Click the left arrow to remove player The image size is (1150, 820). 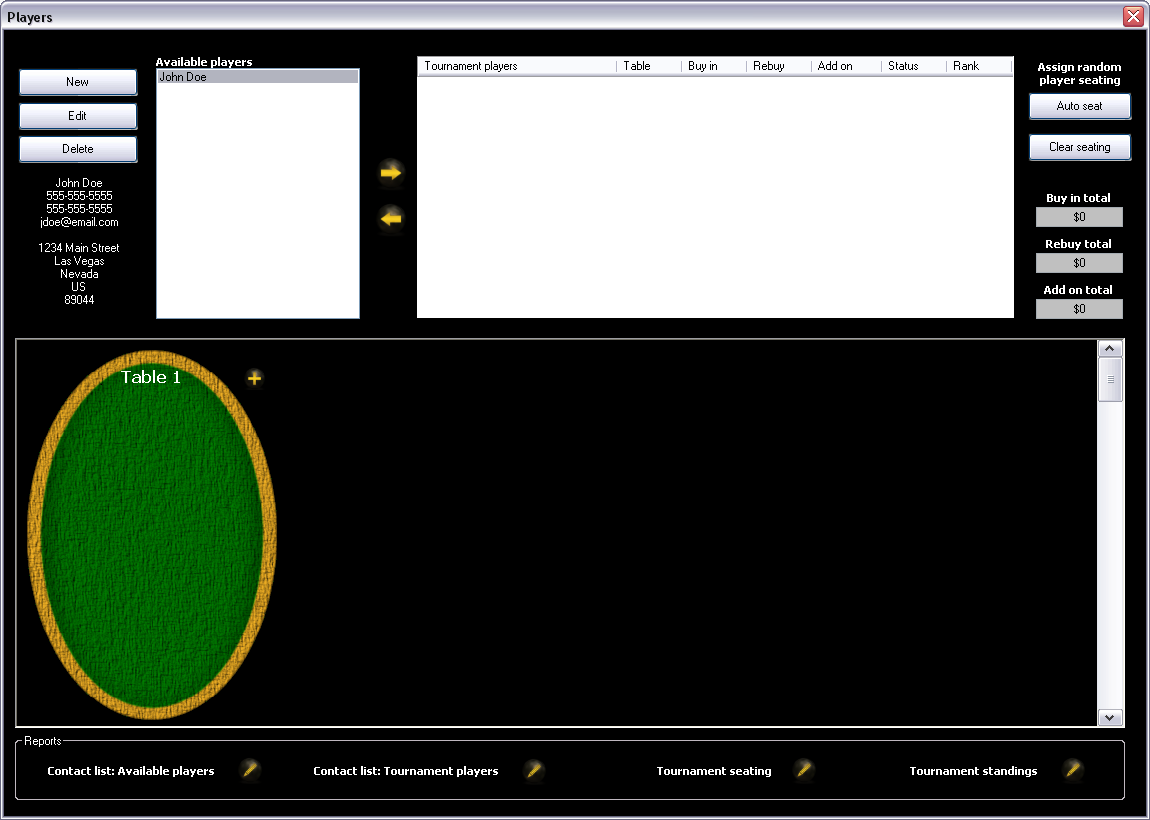click(391, 218)
